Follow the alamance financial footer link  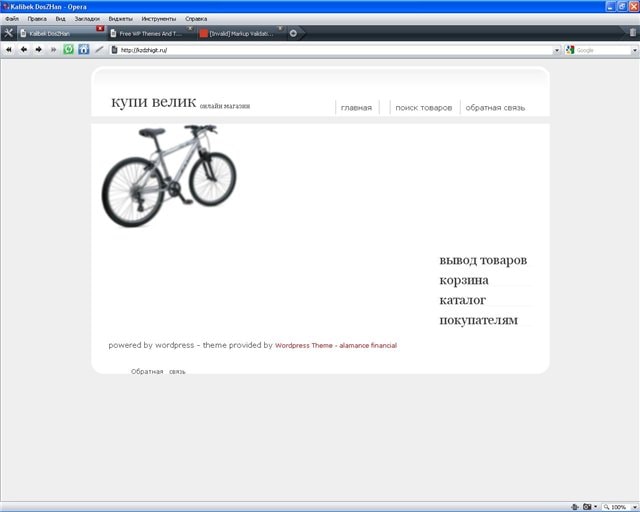click(x=368, y=345)
